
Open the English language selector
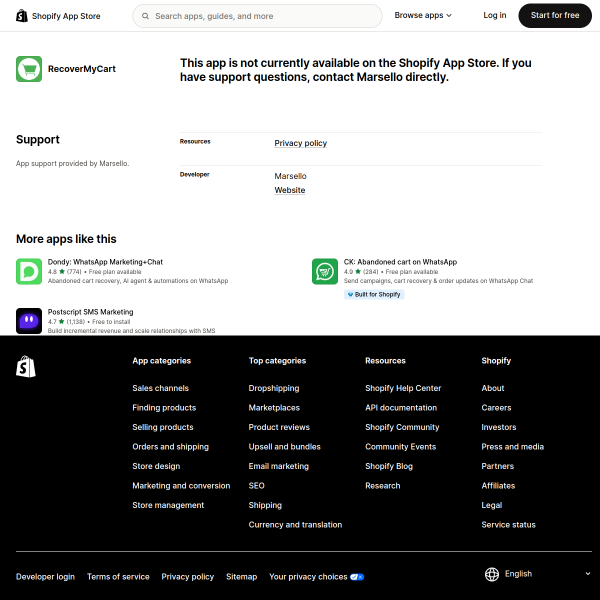pos(538,574)
